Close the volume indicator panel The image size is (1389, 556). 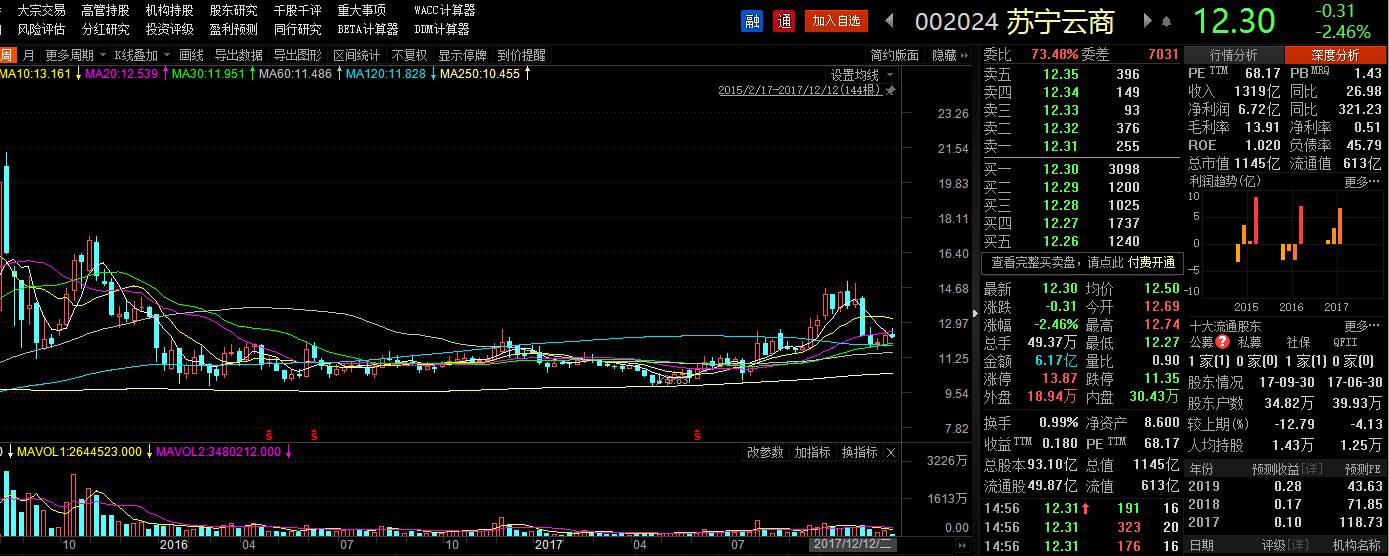pyautogui.click(x=891, y=453)
